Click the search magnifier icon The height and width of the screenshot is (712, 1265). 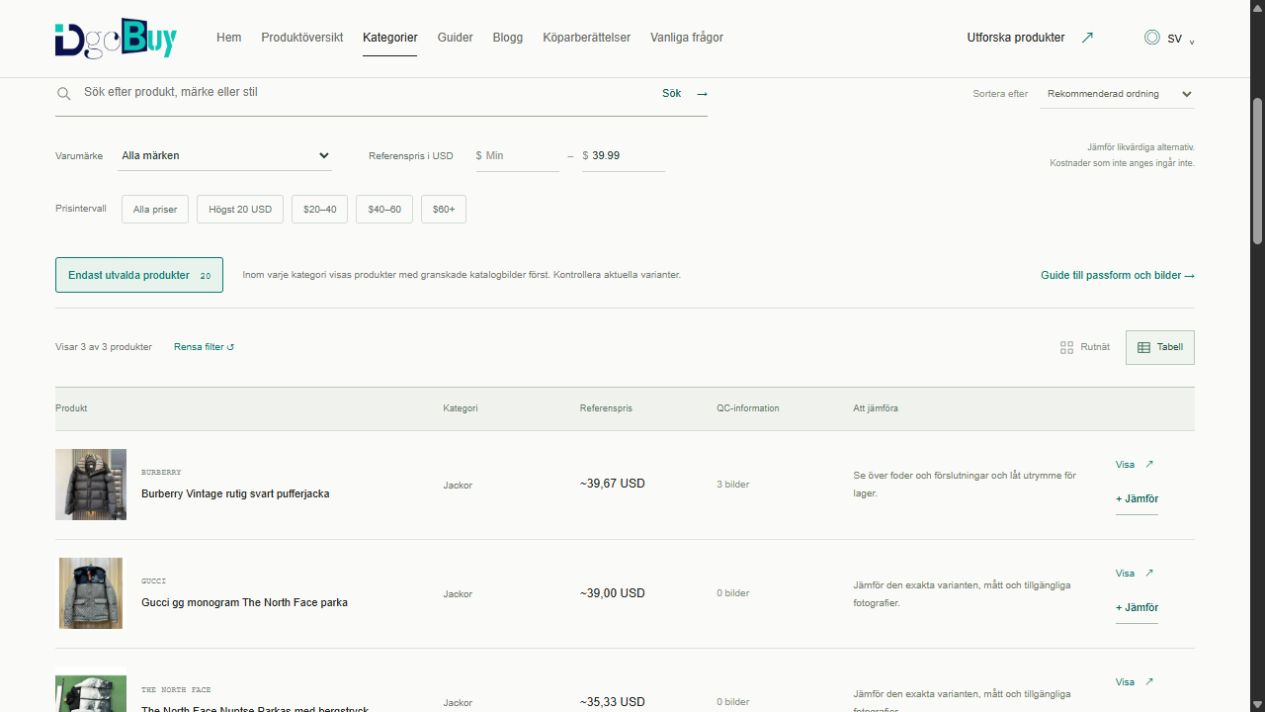(x=64, y=93)
